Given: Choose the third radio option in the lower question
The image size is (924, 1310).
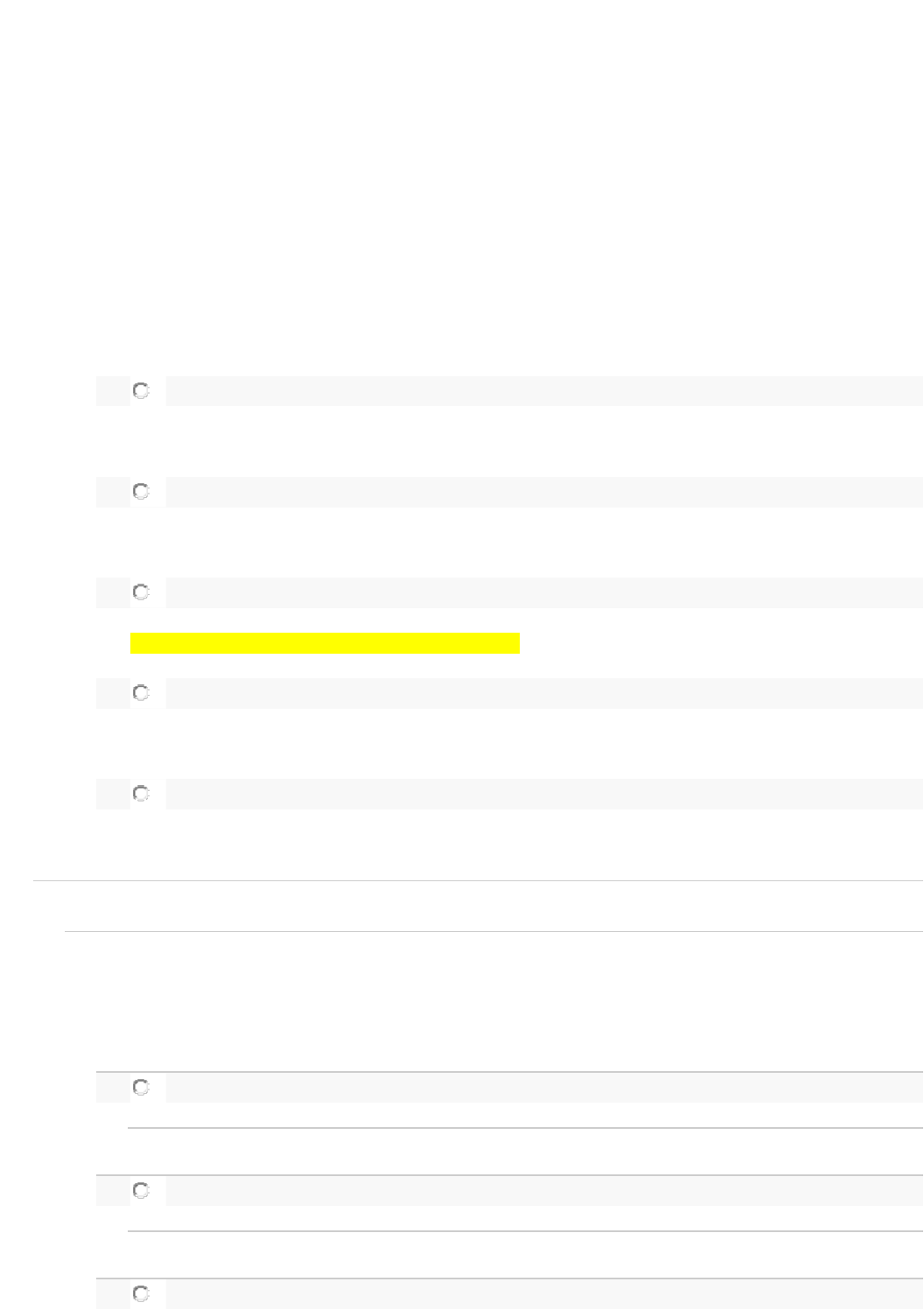Looking at the screenshot, I should 141,1293.
